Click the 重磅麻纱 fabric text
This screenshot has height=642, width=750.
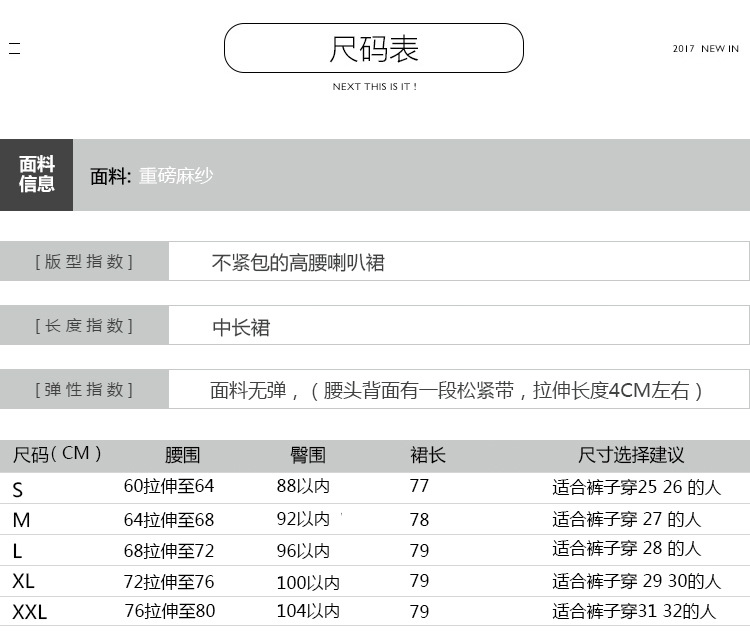(176, 176)
